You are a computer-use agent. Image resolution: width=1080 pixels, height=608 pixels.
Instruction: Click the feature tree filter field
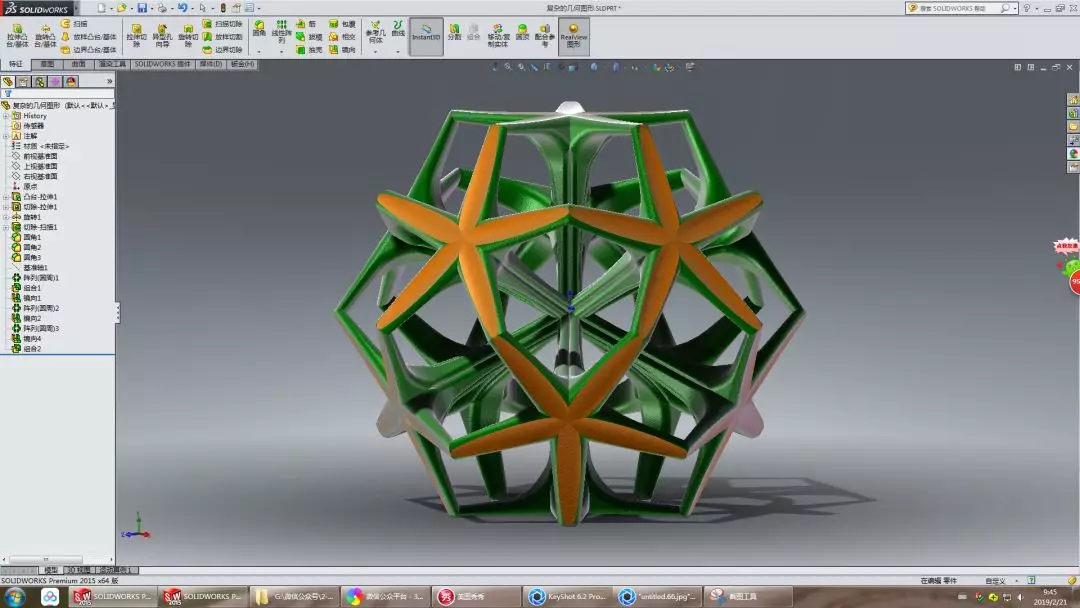click(59, 94)
